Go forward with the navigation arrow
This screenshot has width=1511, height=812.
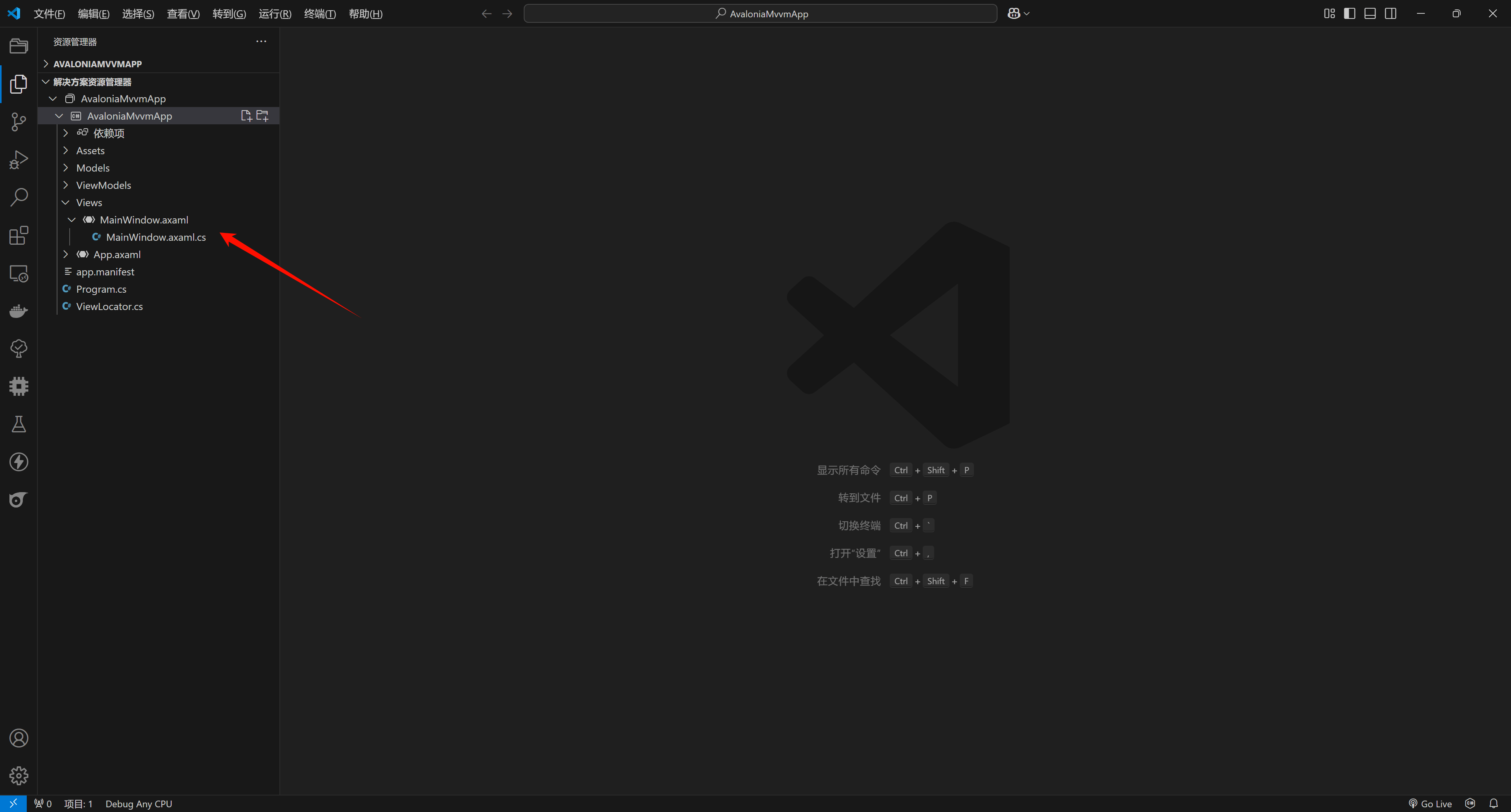click(x=507, y=13)
